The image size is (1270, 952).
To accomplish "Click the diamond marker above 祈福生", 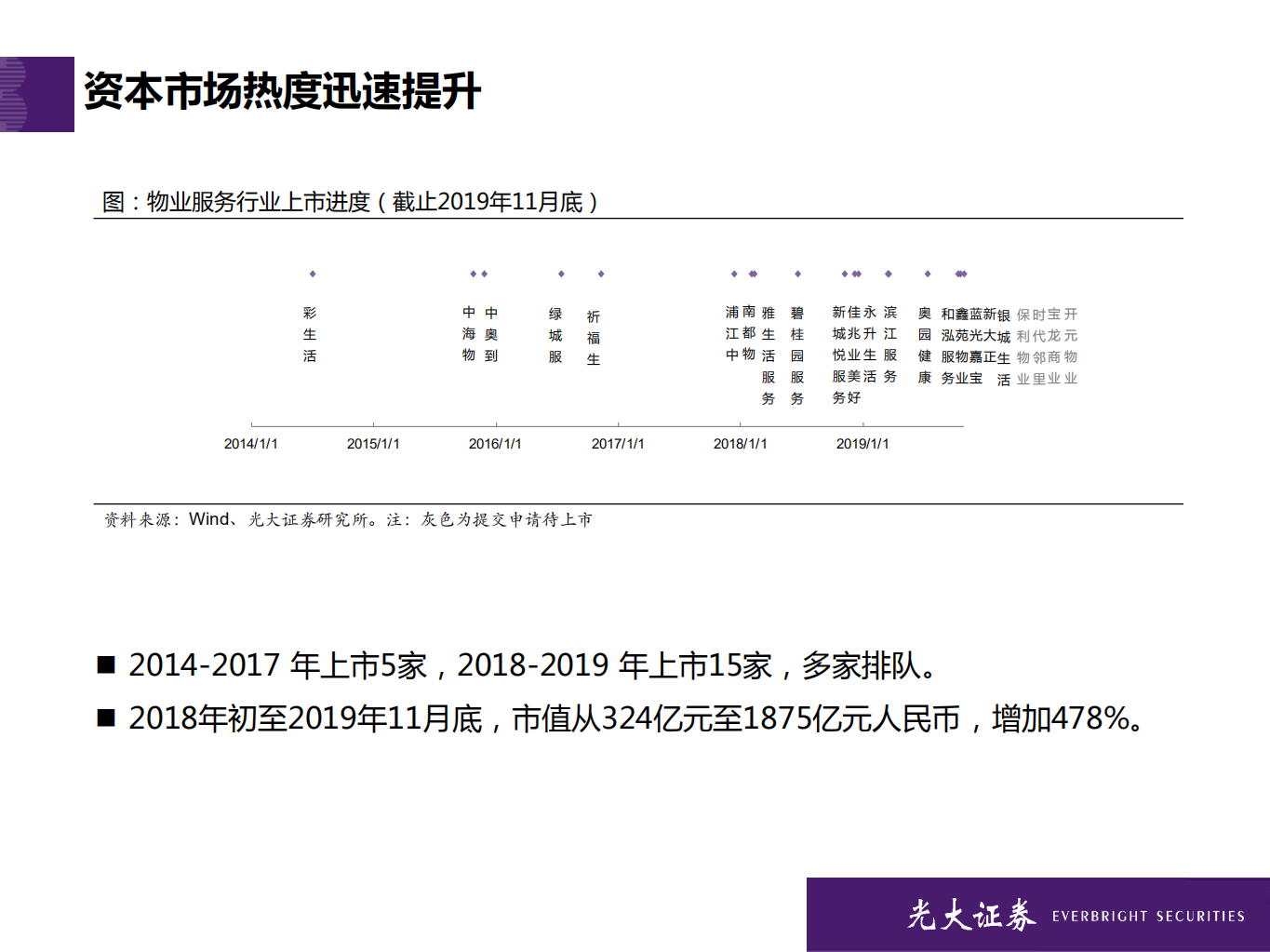I will pos(600,275).
